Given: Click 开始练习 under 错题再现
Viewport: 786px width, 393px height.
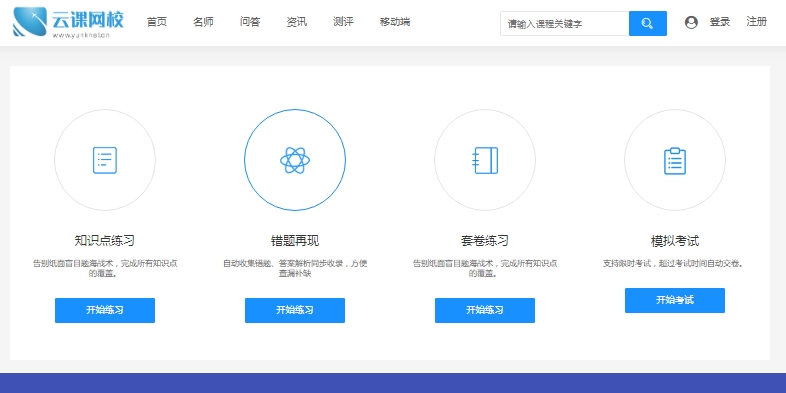Looking at the screenshot, I should pos(295,310).
